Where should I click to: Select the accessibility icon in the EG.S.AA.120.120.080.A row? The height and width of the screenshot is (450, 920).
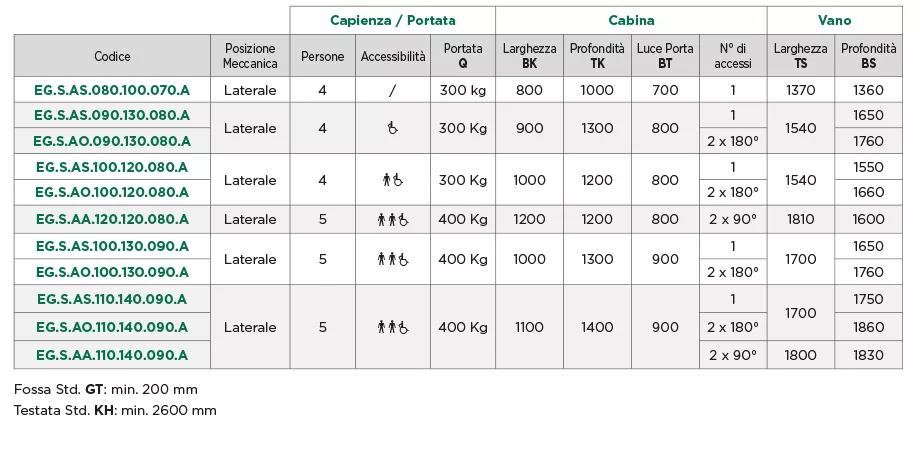(x=393, y=219)
